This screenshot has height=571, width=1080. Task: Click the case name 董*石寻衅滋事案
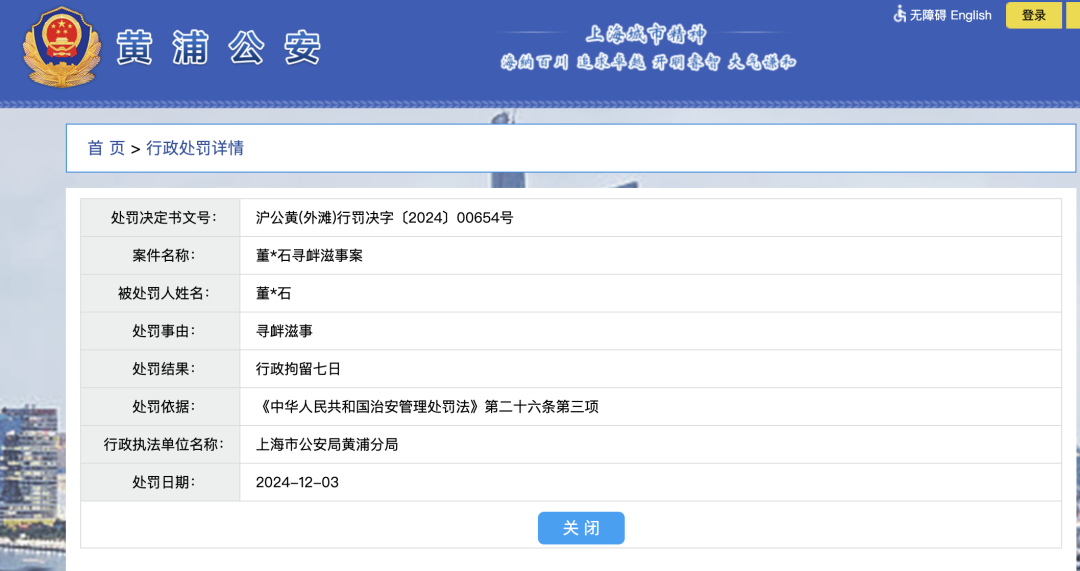point(309,255)
